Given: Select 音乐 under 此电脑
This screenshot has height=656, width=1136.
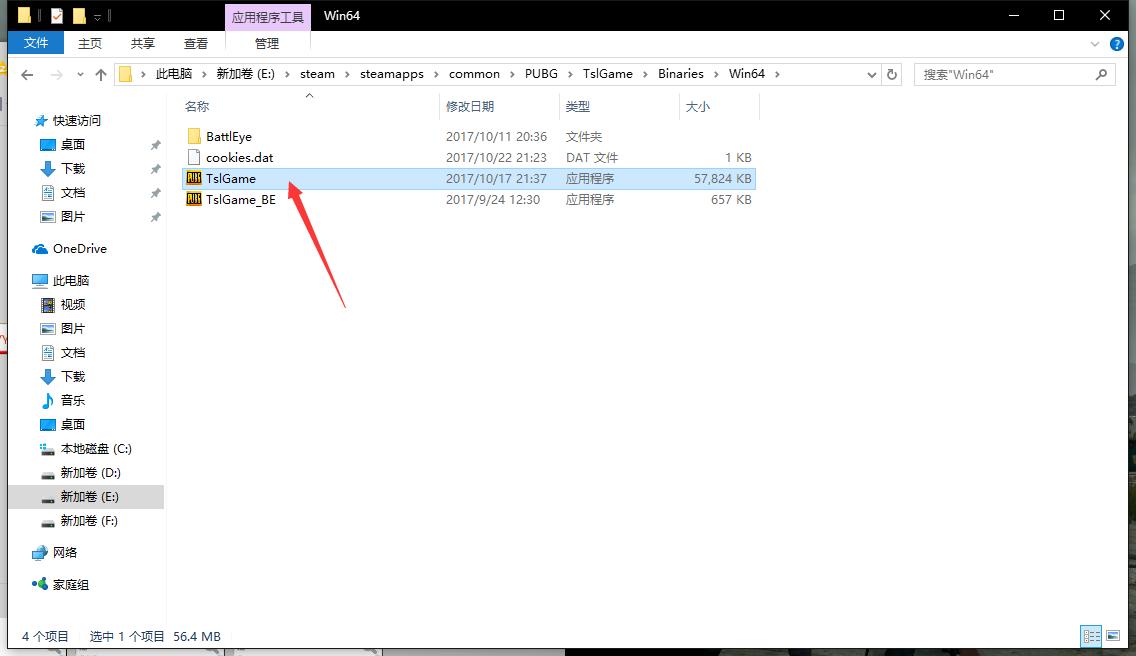Looking at the screenshot, I should pyautogui.click(x=63, y=401).
